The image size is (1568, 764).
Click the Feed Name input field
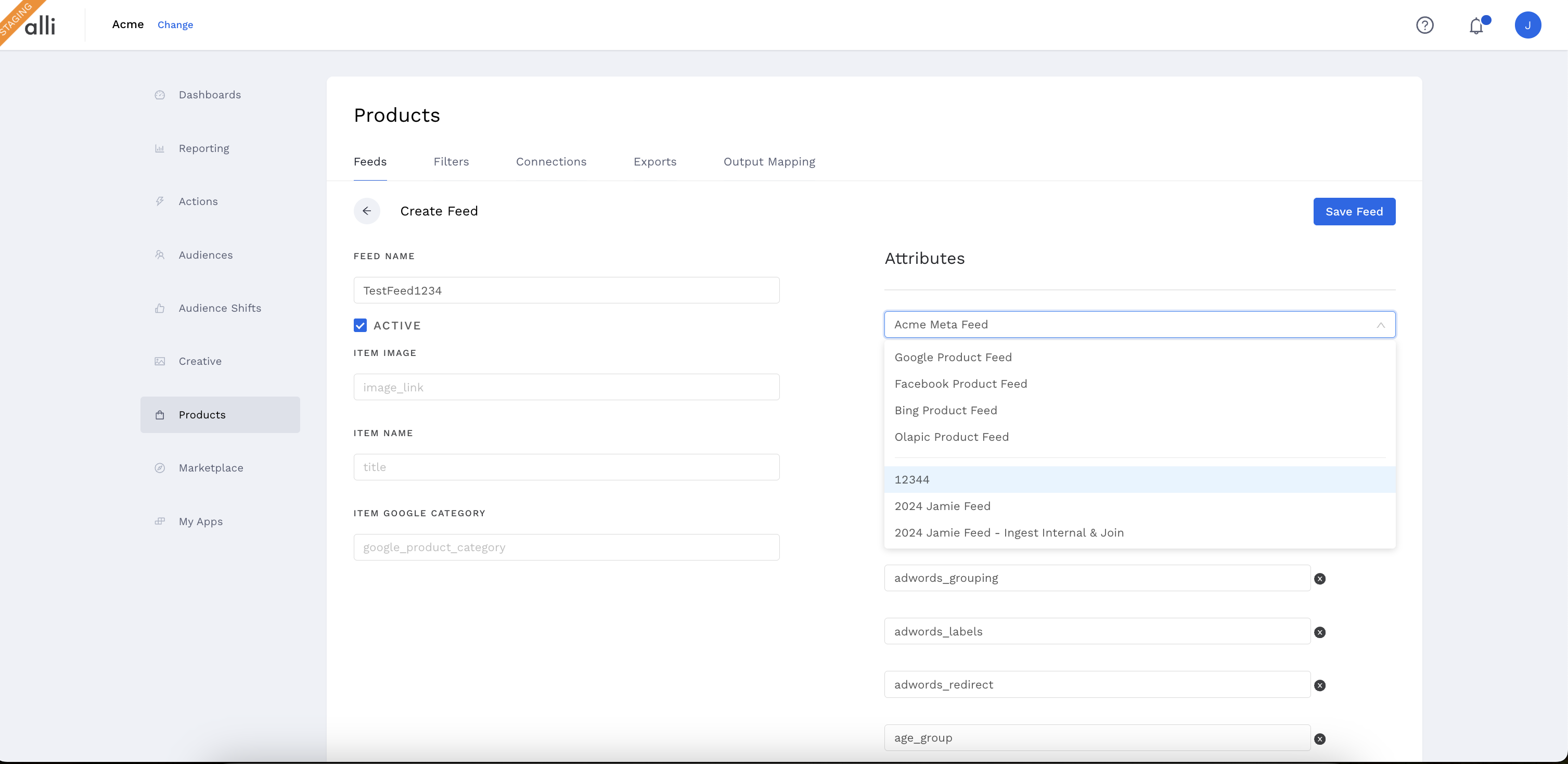[x=566, y=290]
